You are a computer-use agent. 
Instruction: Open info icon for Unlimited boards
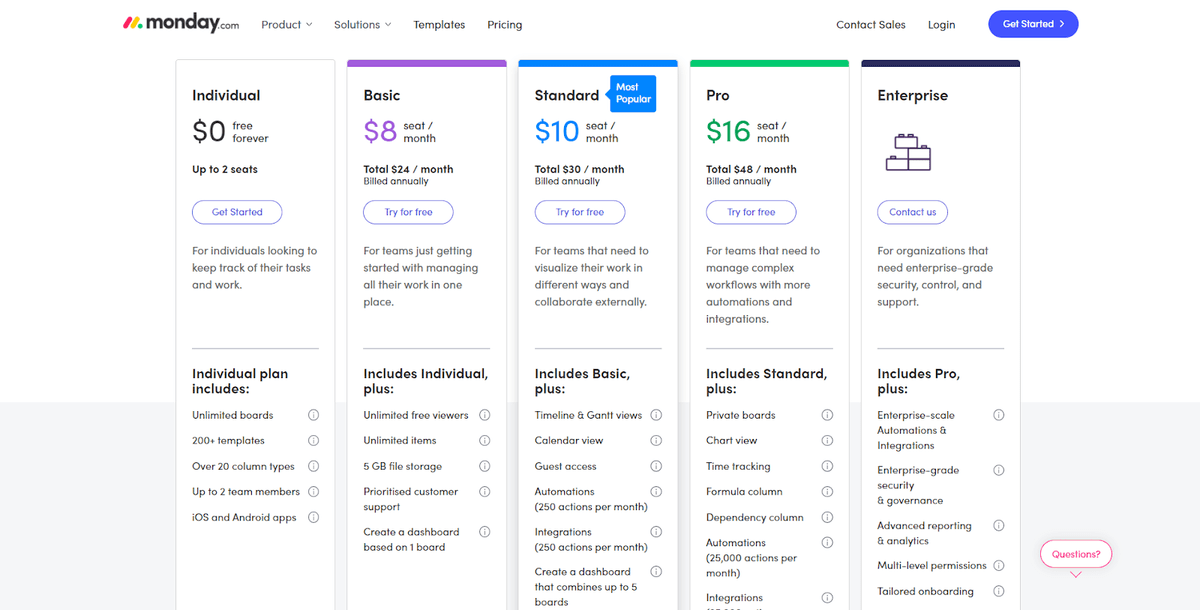coord(313,415)
